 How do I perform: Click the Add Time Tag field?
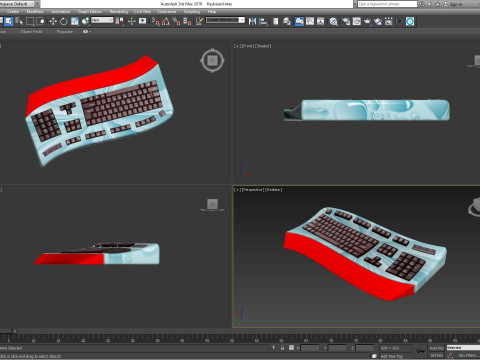point(393,356)
